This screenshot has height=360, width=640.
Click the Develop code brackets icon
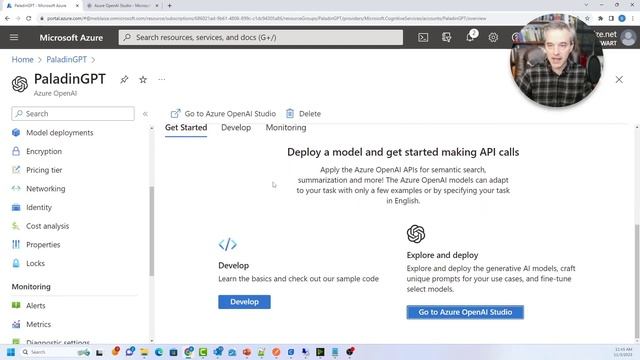point(228,244)
